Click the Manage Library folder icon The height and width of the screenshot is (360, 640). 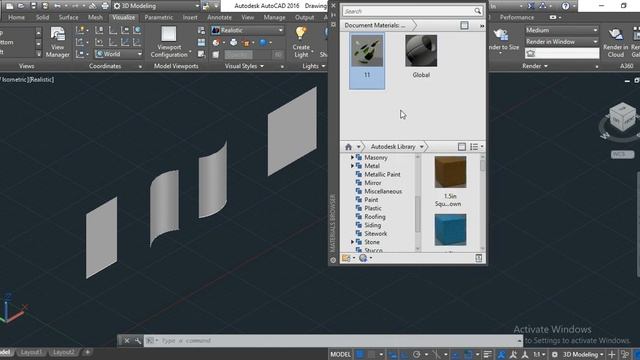346,258
